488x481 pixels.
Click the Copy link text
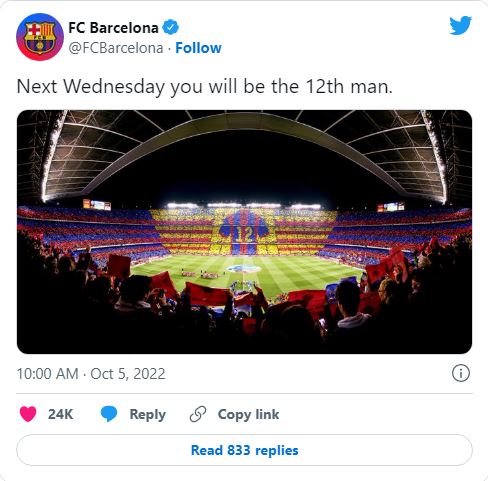click(249, 414)
